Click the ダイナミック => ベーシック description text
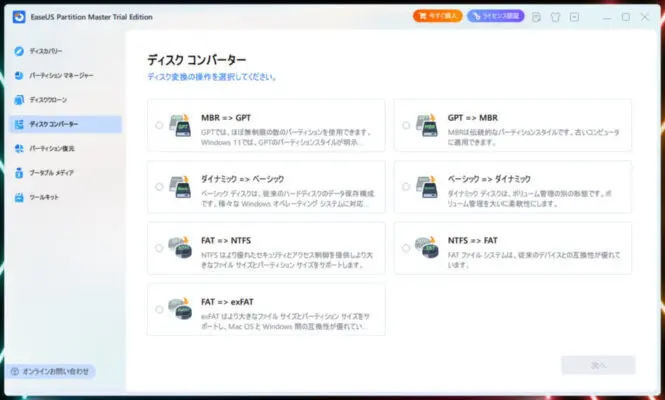This screenshot has height=400, width=665. pos(288,199)
